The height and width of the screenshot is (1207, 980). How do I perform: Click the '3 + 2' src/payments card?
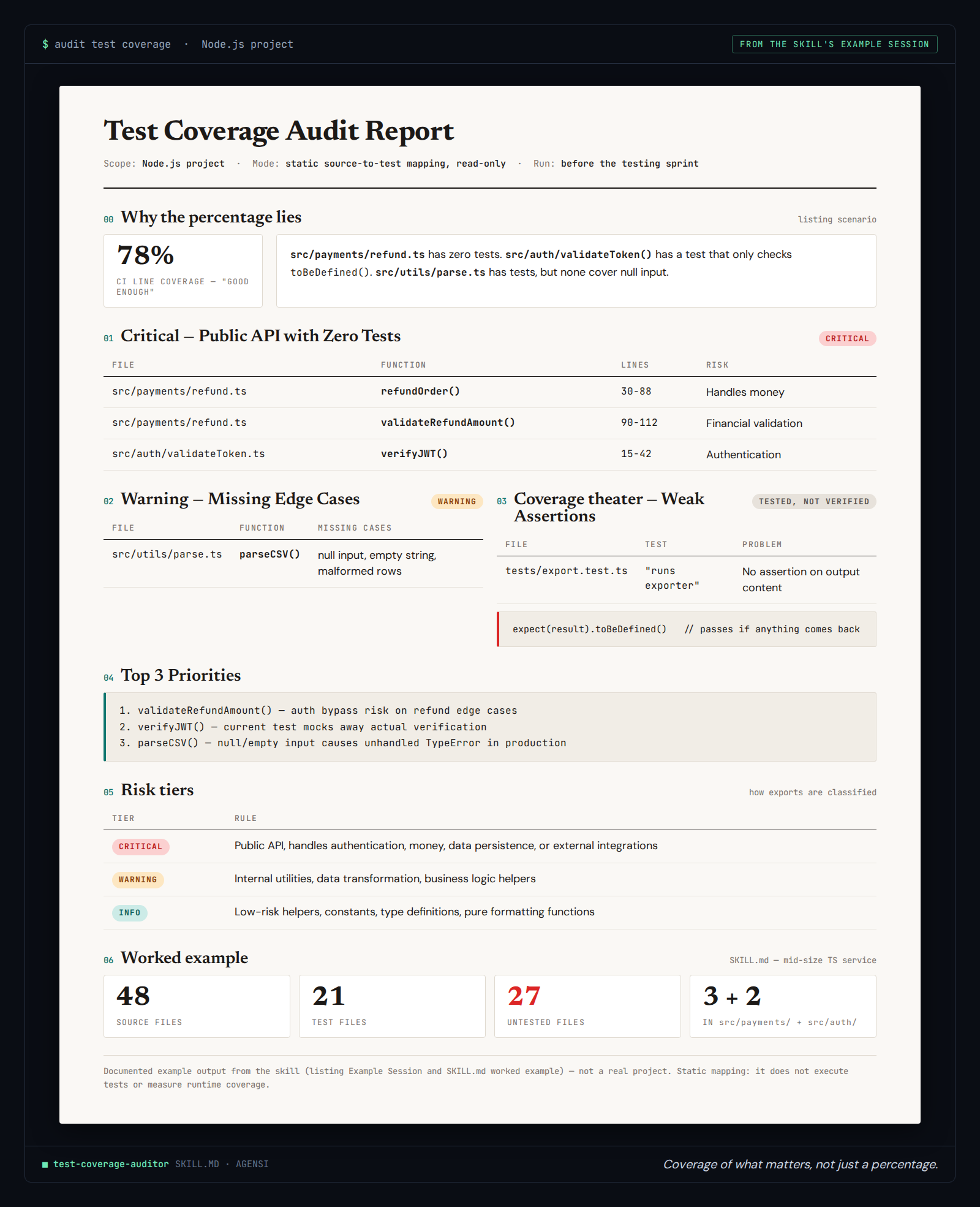pos(783,1007)
